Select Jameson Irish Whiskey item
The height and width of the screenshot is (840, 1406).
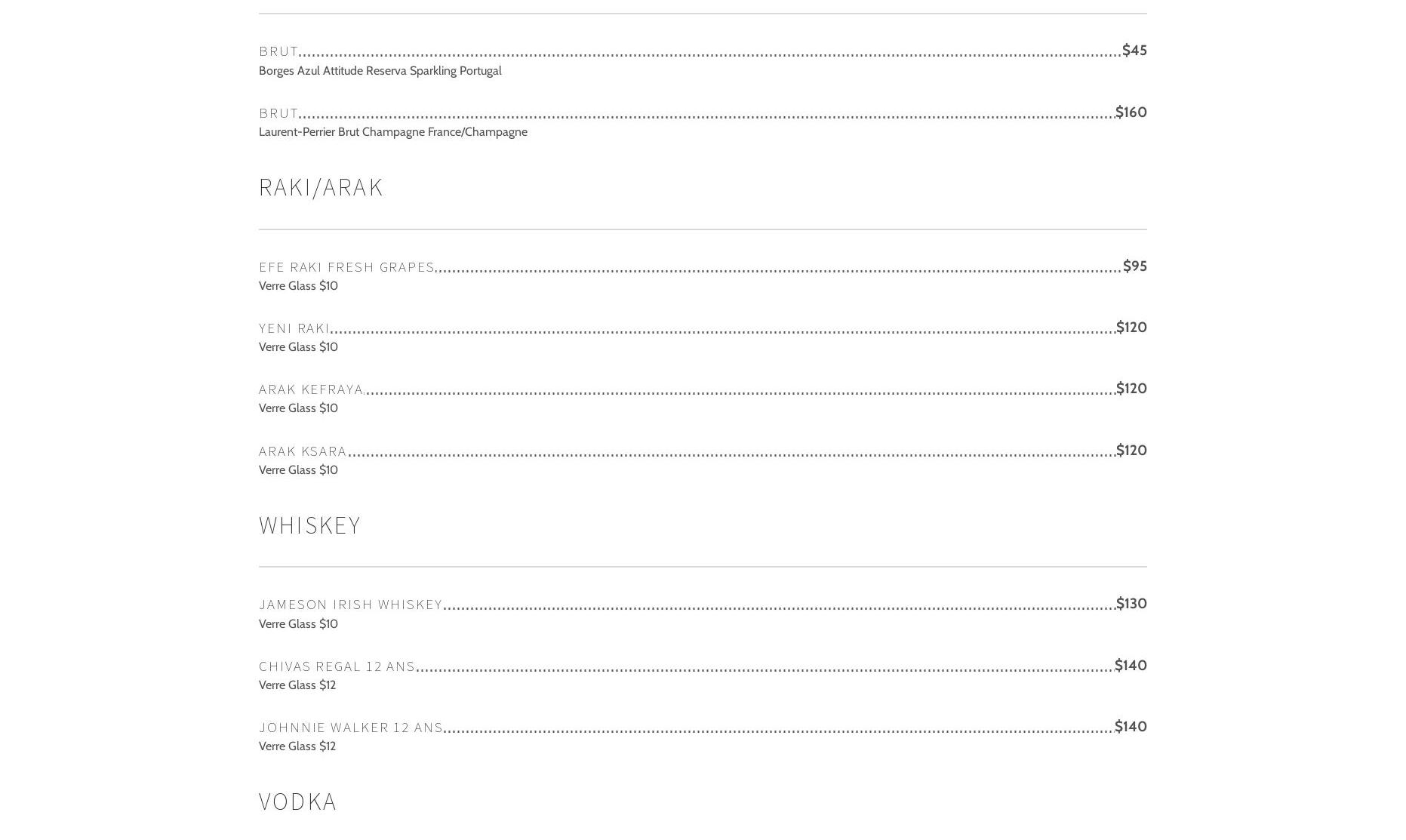coord(350,605)
